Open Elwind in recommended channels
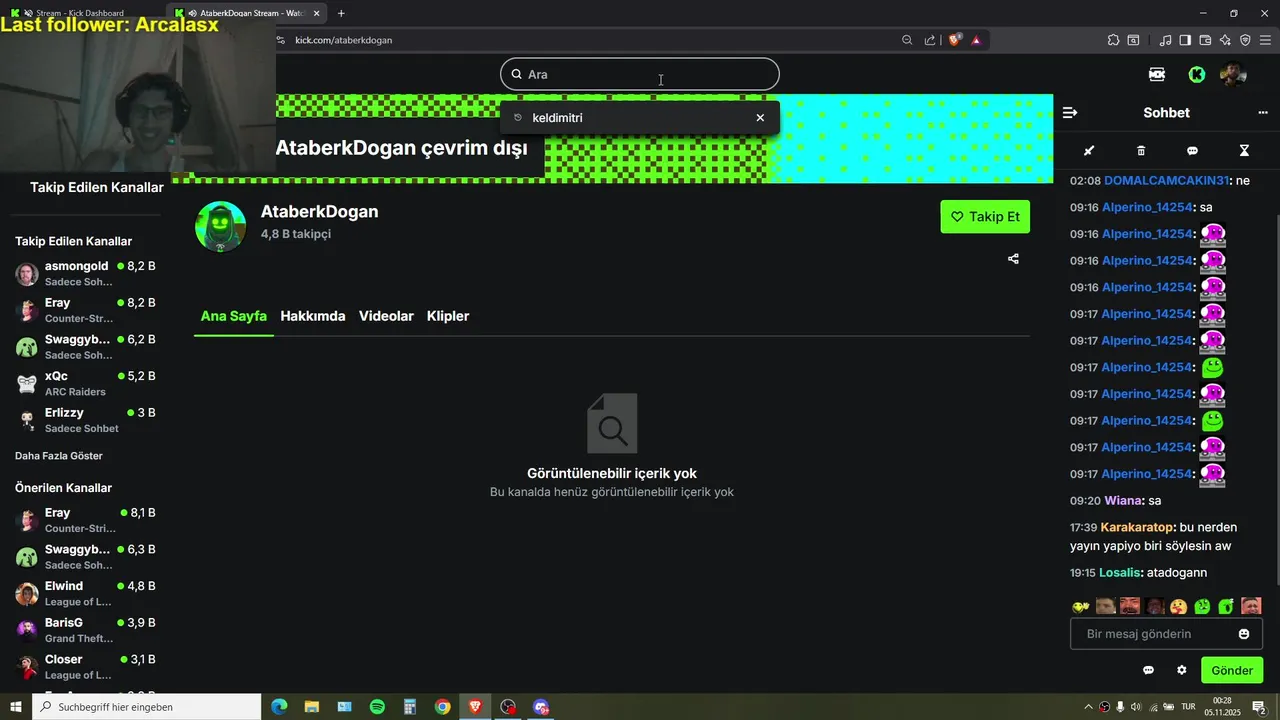1280x720 pixels. [x=86, y=594]
